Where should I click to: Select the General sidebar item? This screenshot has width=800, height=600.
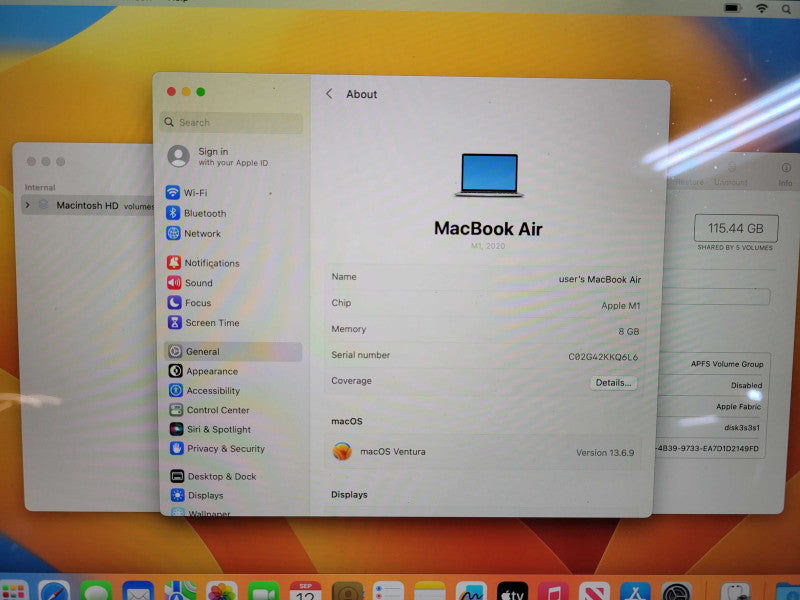233,352
